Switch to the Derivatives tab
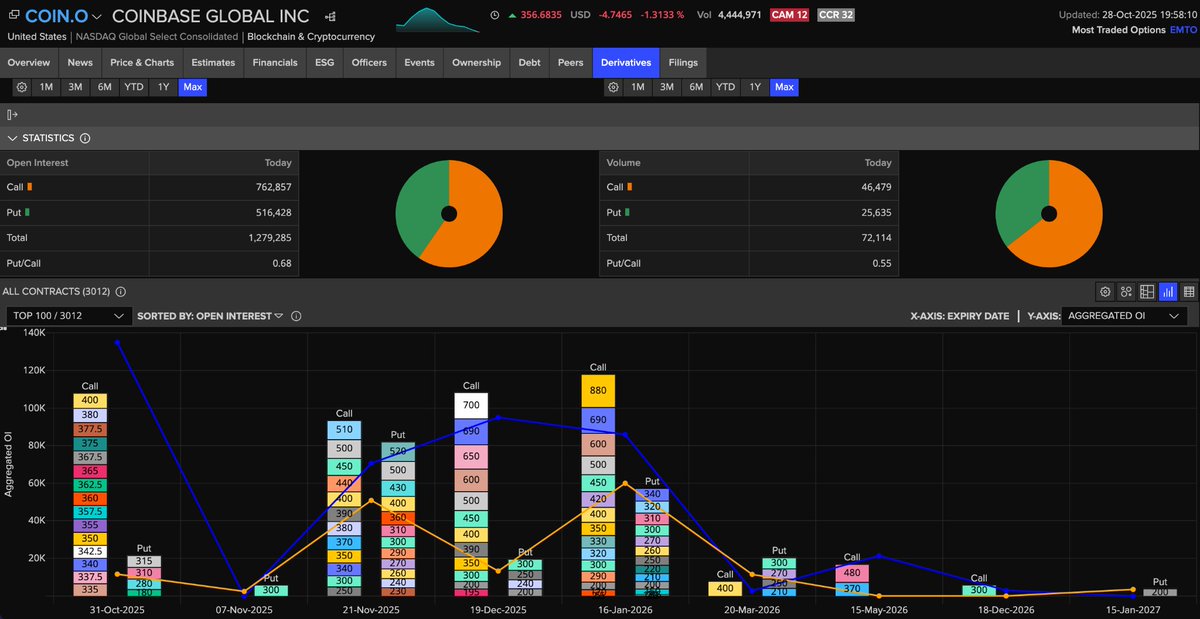 tap(625, 62)
